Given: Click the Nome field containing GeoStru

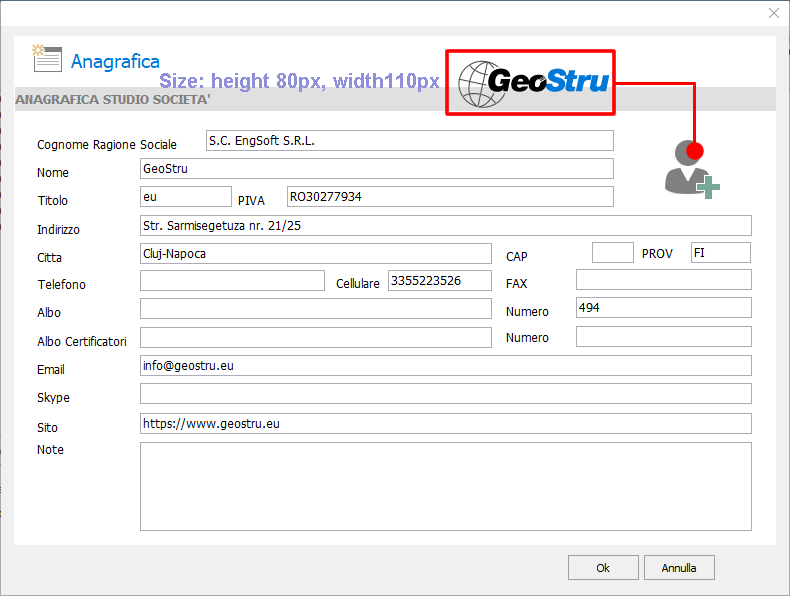Looking at the screenshot, I should [376, 169].
